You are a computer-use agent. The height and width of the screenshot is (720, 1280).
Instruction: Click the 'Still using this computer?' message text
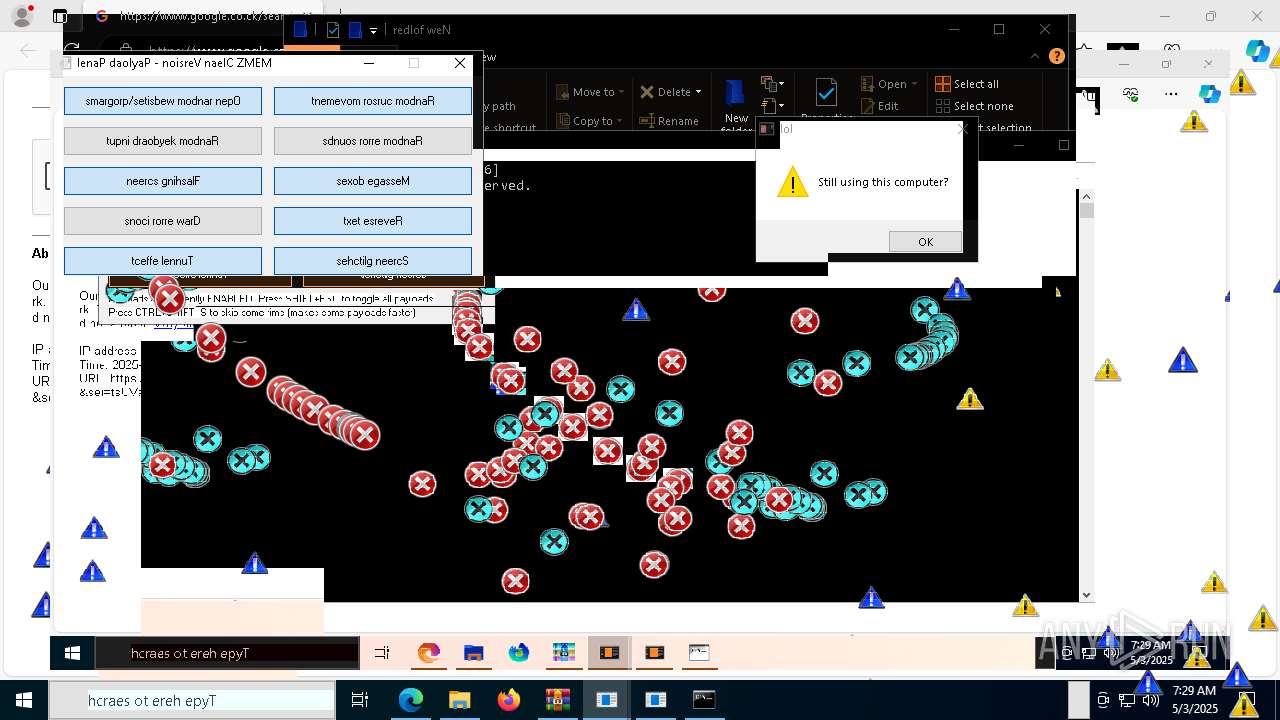[883, 182]
